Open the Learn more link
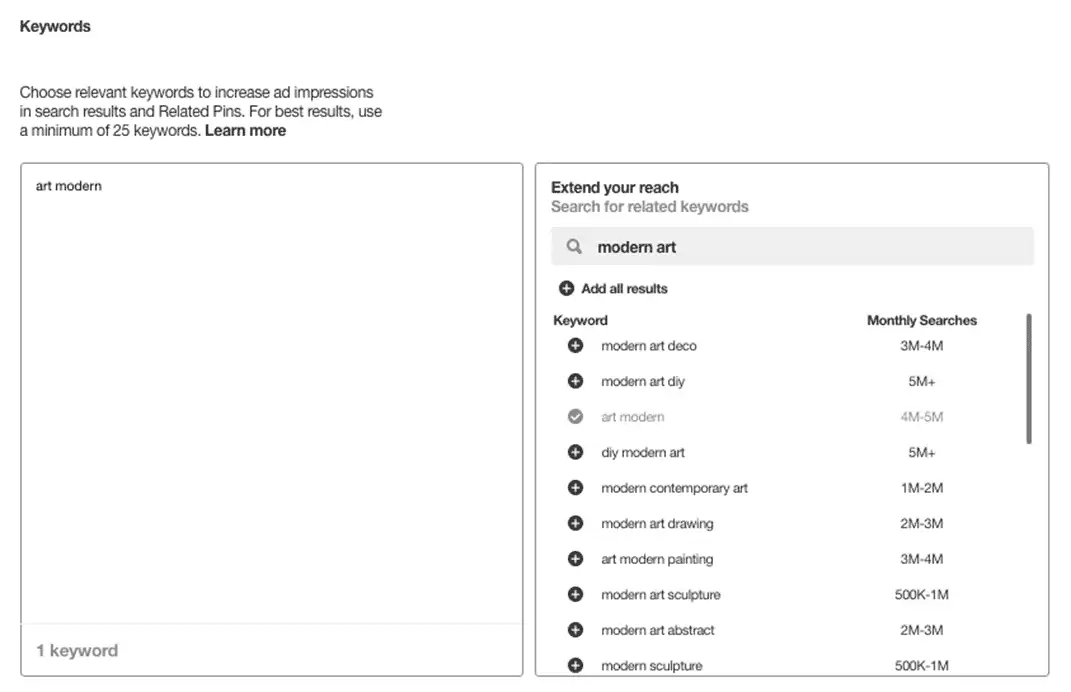The height and width of the screenshot is (692, 1071). (244, 130)
